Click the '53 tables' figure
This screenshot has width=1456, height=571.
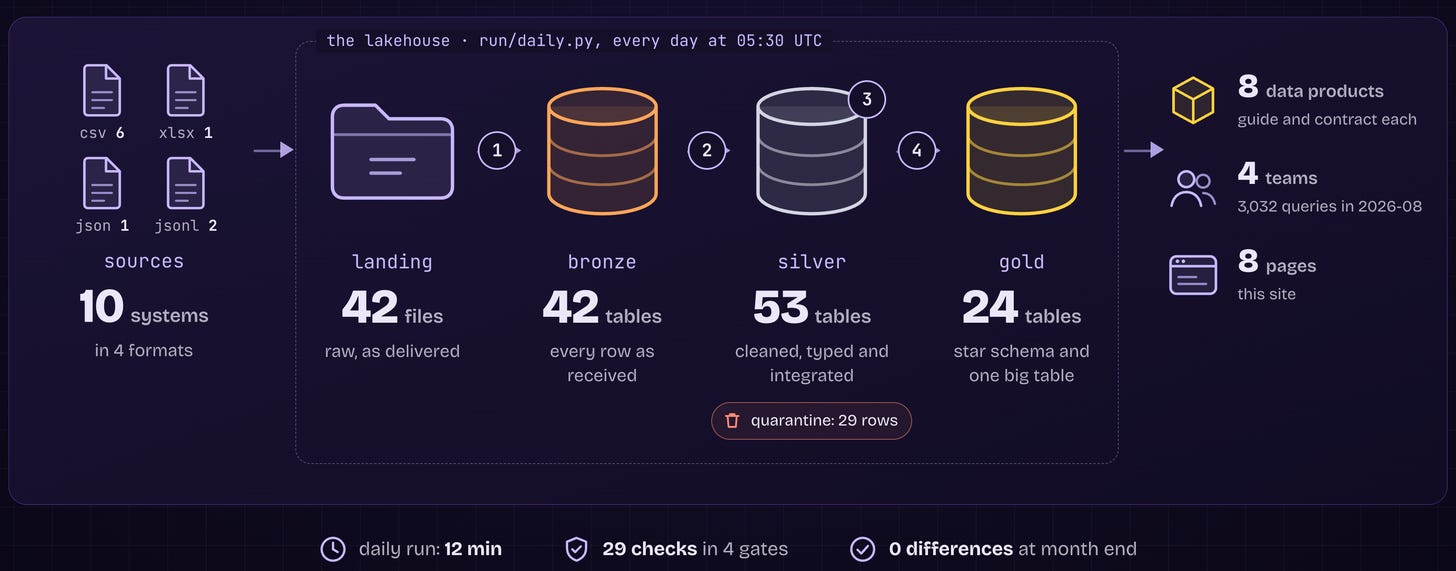tap(811, 308)
